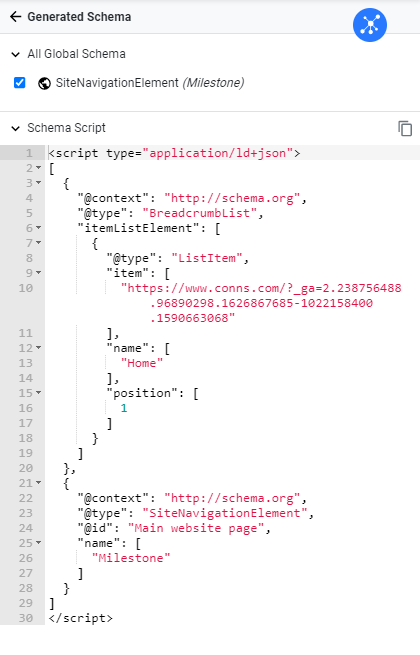Click the back arrow beside Generated Schema
Image resolution: width=420 pixels, height=655 pixels.
[15, 17]
